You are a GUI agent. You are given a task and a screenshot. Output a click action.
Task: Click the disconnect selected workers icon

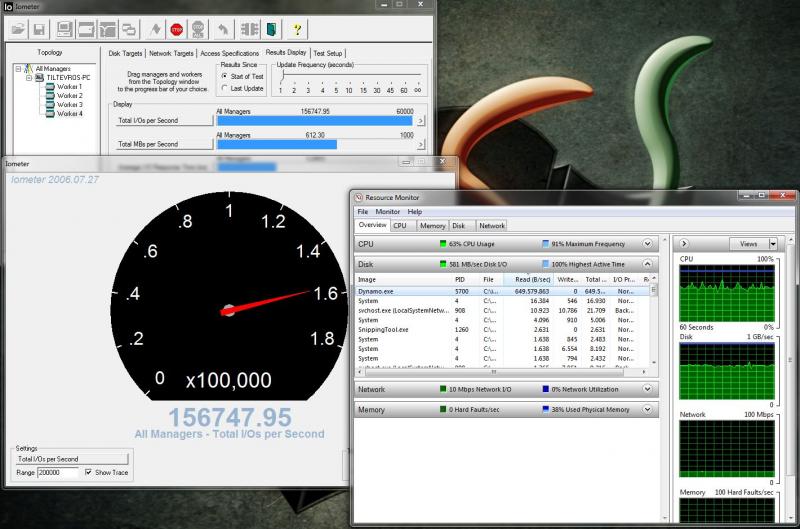point(249,29)
